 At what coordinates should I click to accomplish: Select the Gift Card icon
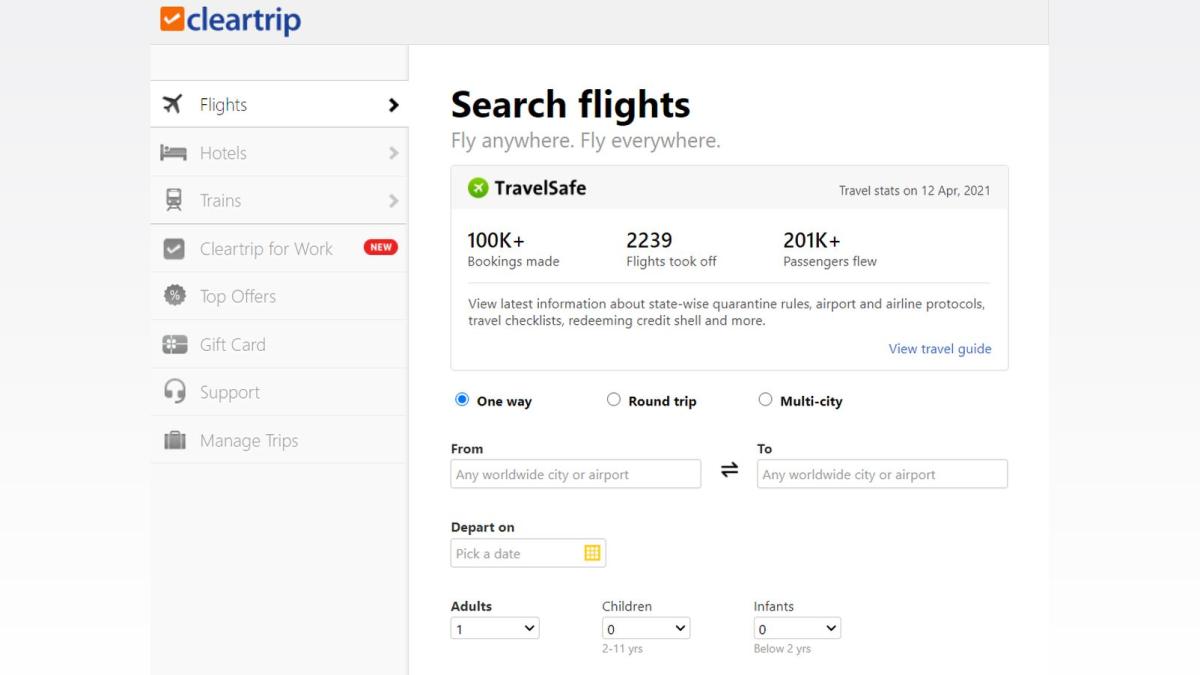(172, 344)
